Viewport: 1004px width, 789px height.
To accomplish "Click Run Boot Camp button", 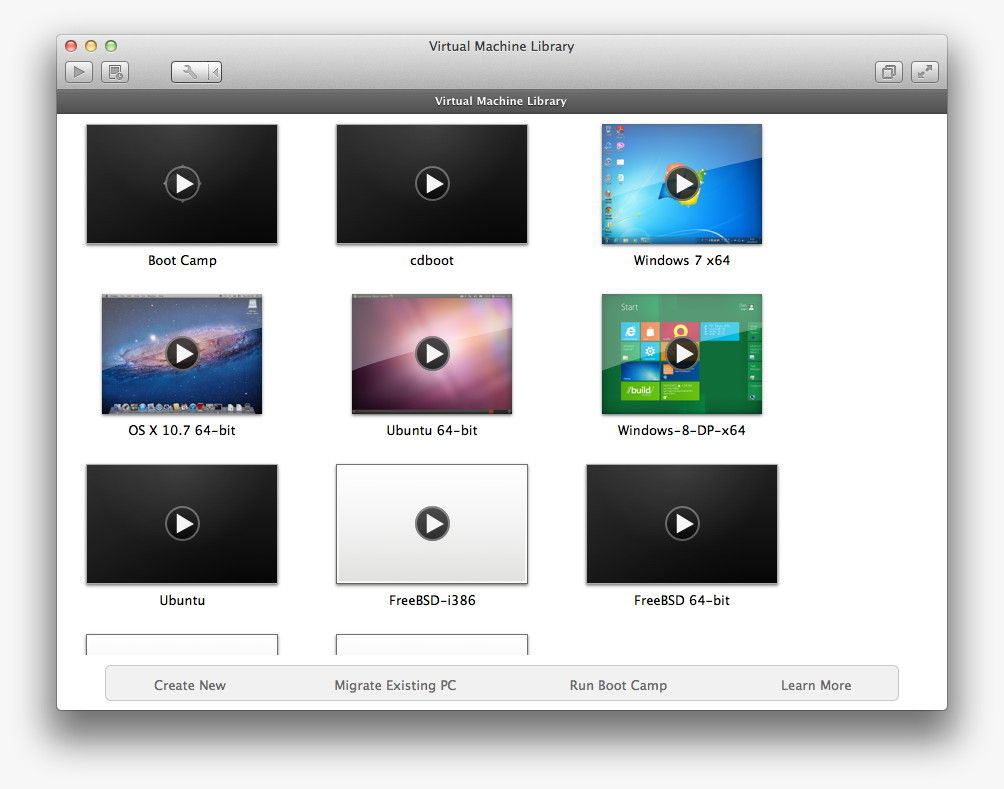I will [x=619, y=685].
